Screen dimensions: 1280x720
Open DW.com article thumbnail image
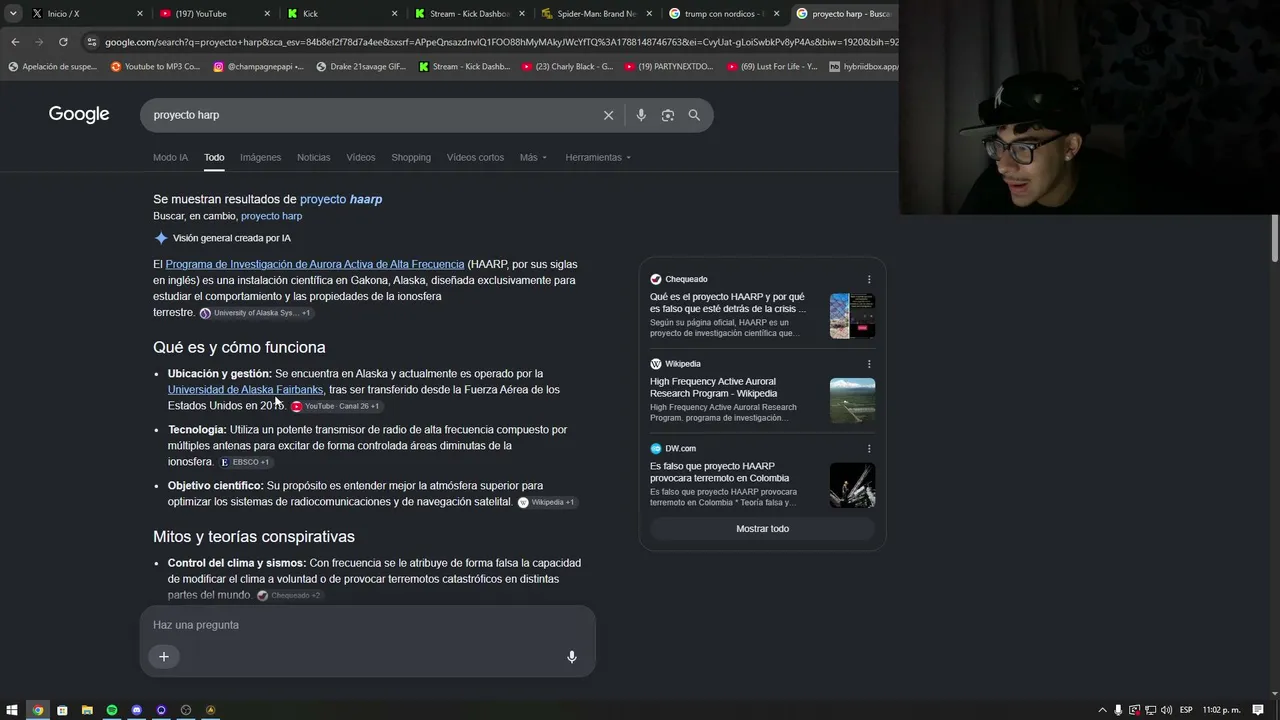click(x=852, y=485)
